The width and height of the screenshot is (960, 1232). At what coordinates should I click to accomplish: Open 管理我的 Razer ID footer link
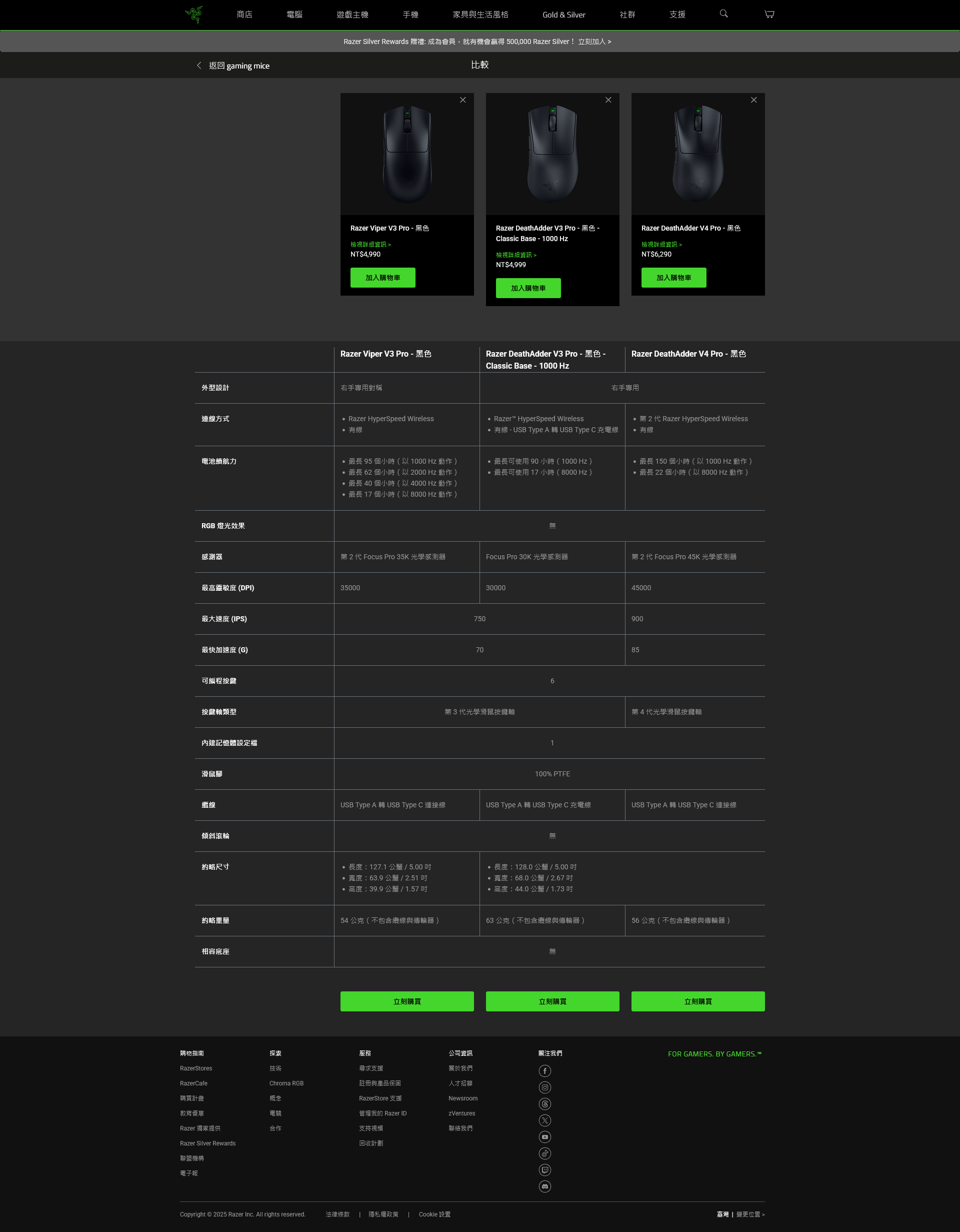383,1113
